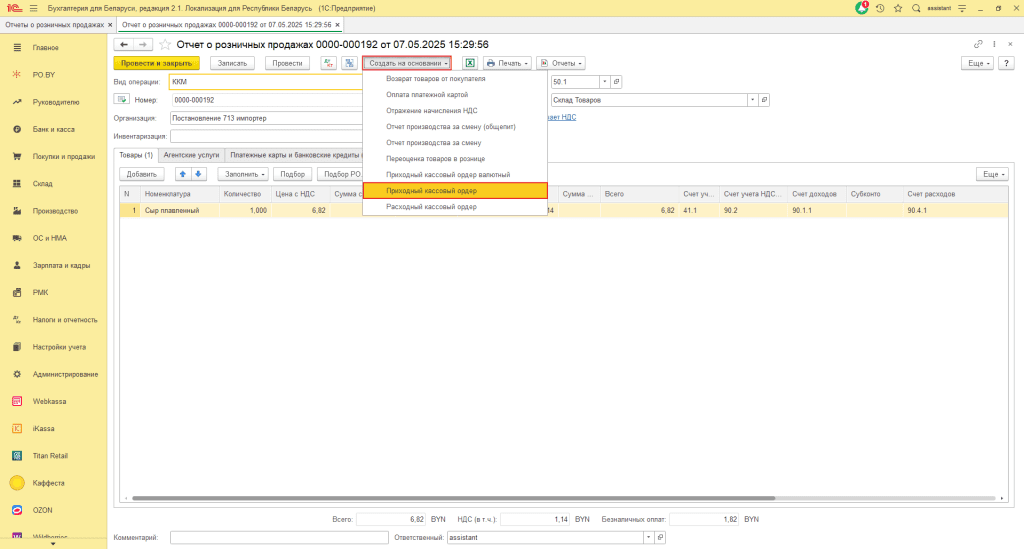This screenshot has width=1024, height=549.
Task: Click the notifications bell icon
Action: click(862, 8)
